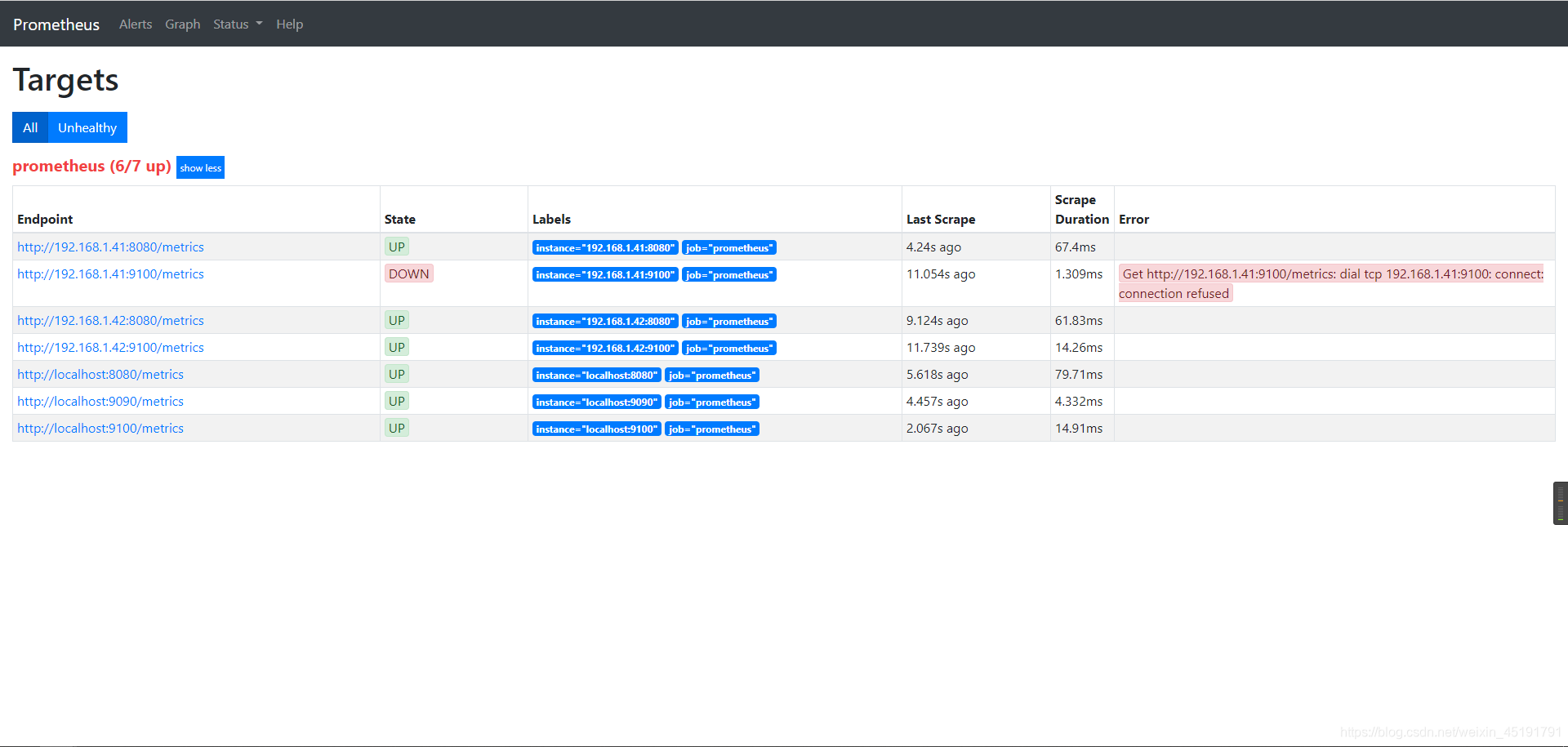
Task: Click the instance="localhost:9100" label
Action: (x=596, y=429)
